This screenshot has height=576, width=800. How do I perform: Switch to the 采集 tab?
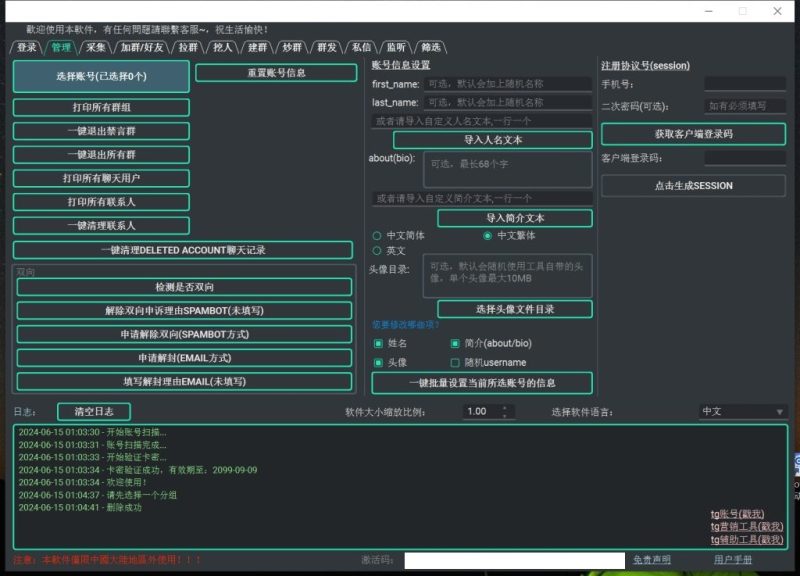pos(96,45)
